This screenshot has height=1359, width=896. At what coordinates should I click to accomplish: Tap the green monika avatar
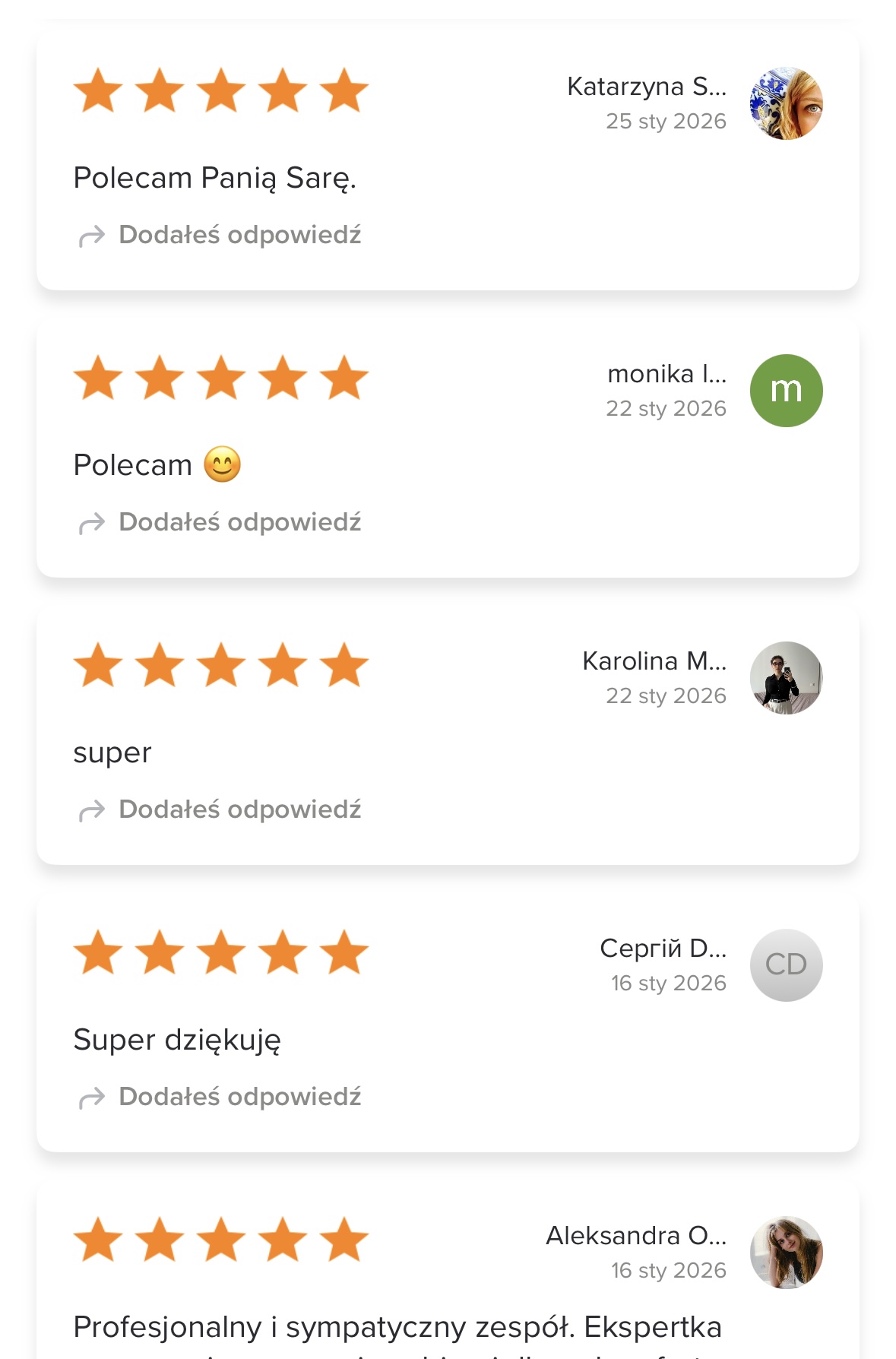click(786, 391)
